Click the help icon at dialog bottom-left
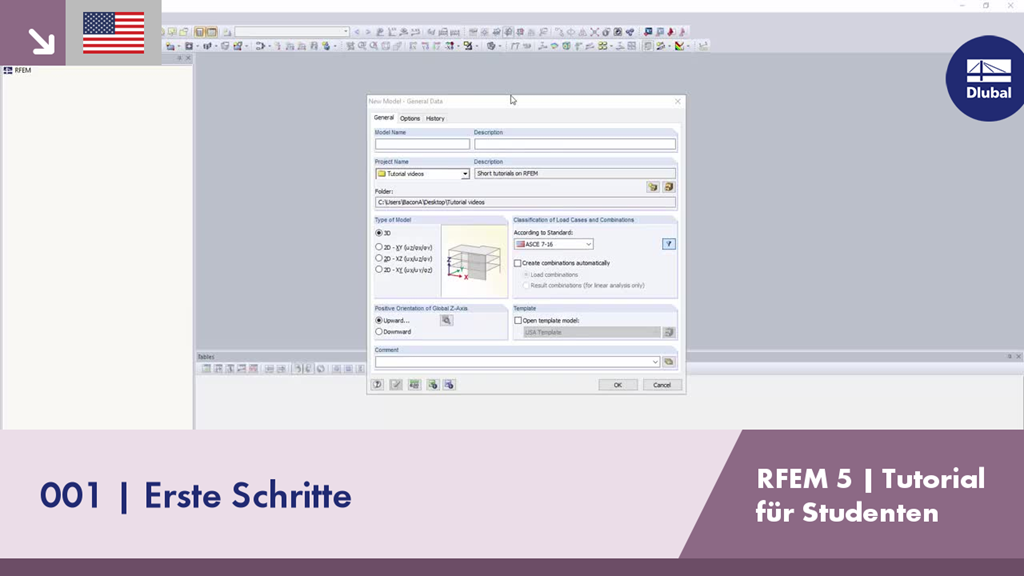The image size is (1024, 576). (x=377, y=385)
